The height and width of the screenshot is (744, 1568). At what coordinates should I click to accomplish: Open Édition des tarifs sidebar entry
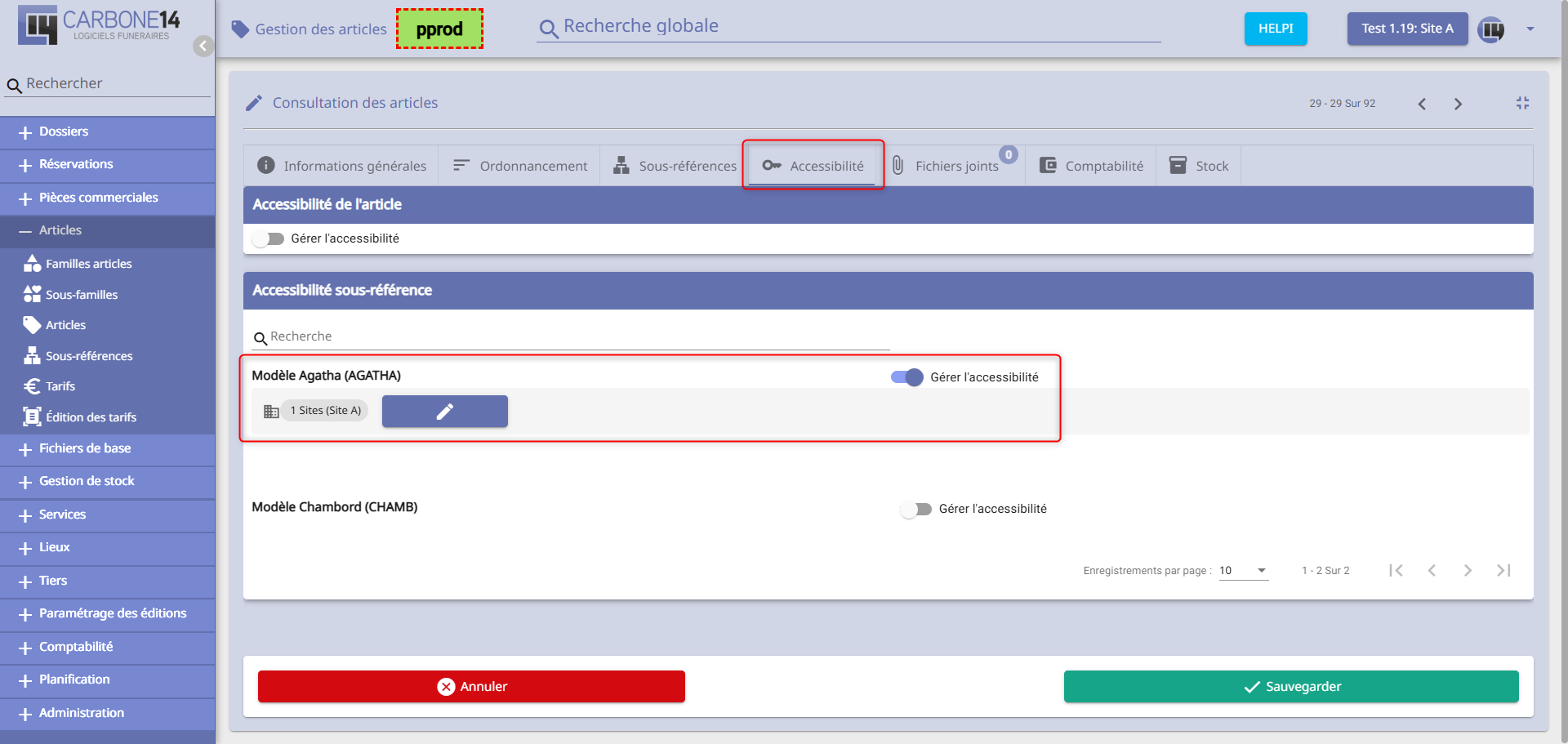[x=91, y=417]
